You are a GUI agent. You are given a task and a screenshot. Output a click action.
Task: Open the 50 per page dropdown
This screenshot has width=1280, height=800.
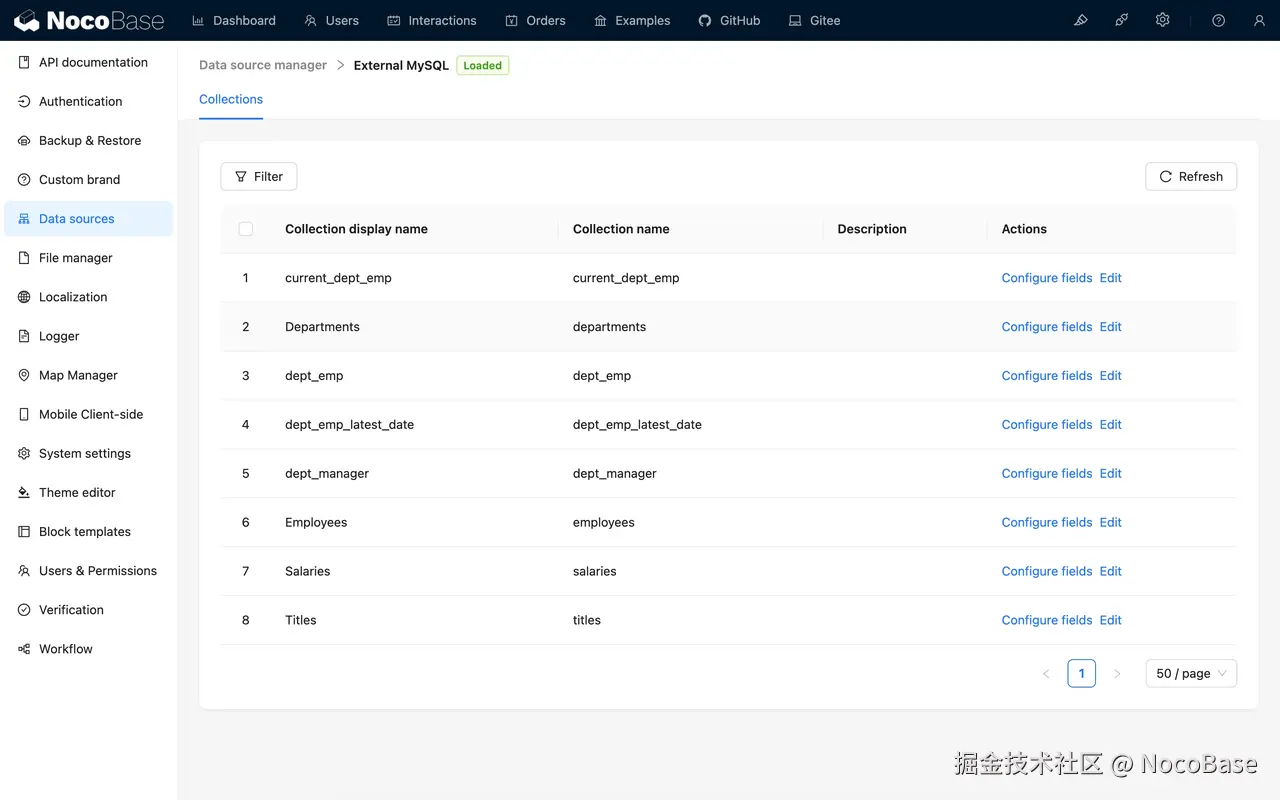coord(1190,673)
